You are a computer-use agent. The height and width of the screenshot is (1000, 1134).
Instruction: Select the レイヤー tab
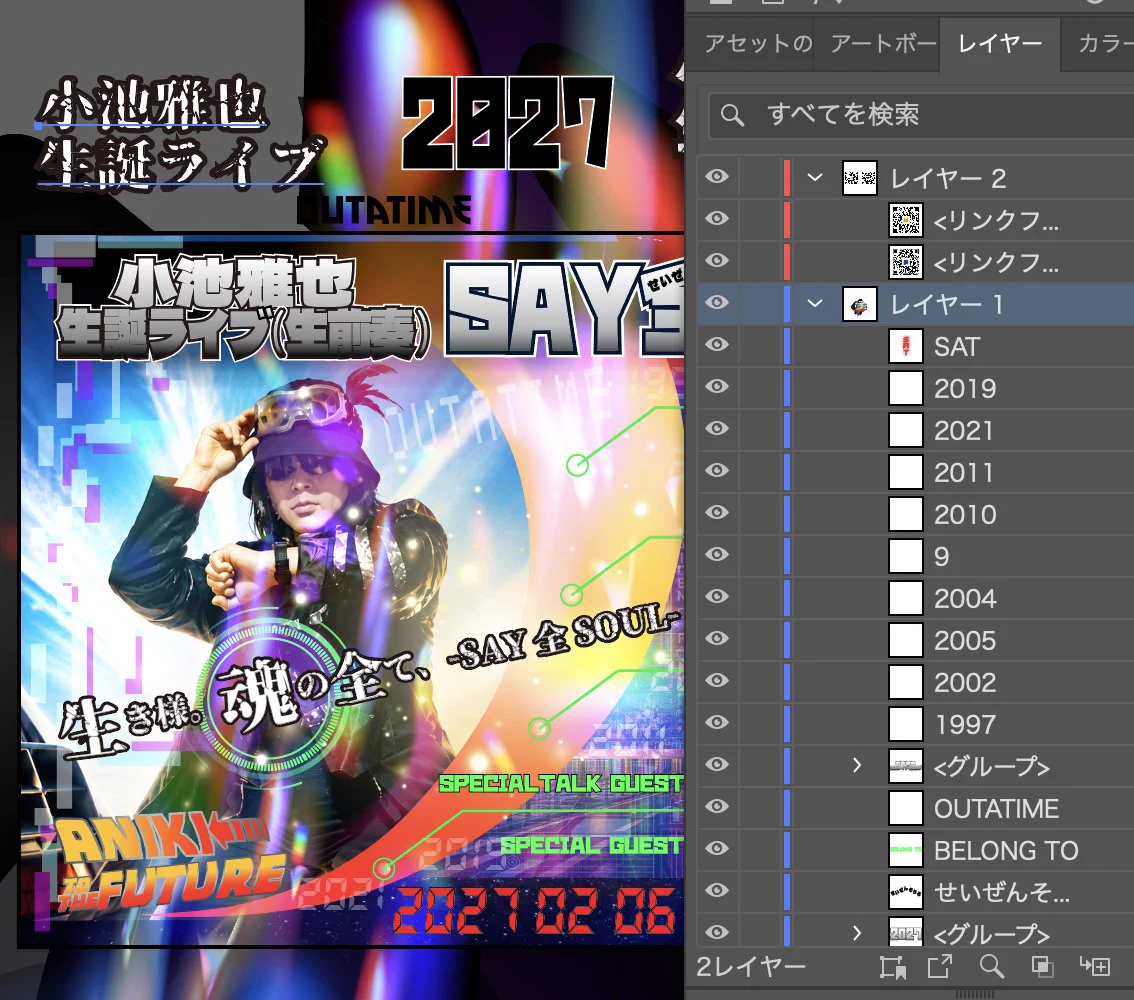tap(999, 44)
